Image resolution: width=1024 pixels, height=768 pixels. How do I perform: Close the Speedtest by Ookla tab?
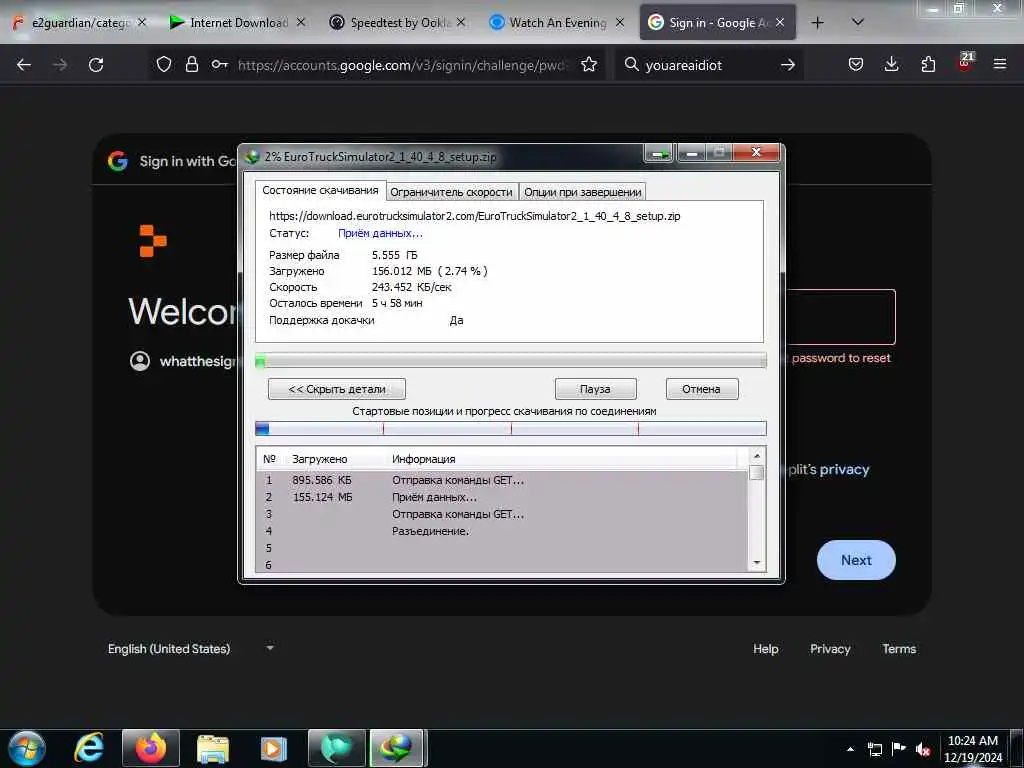pos(461,23)
